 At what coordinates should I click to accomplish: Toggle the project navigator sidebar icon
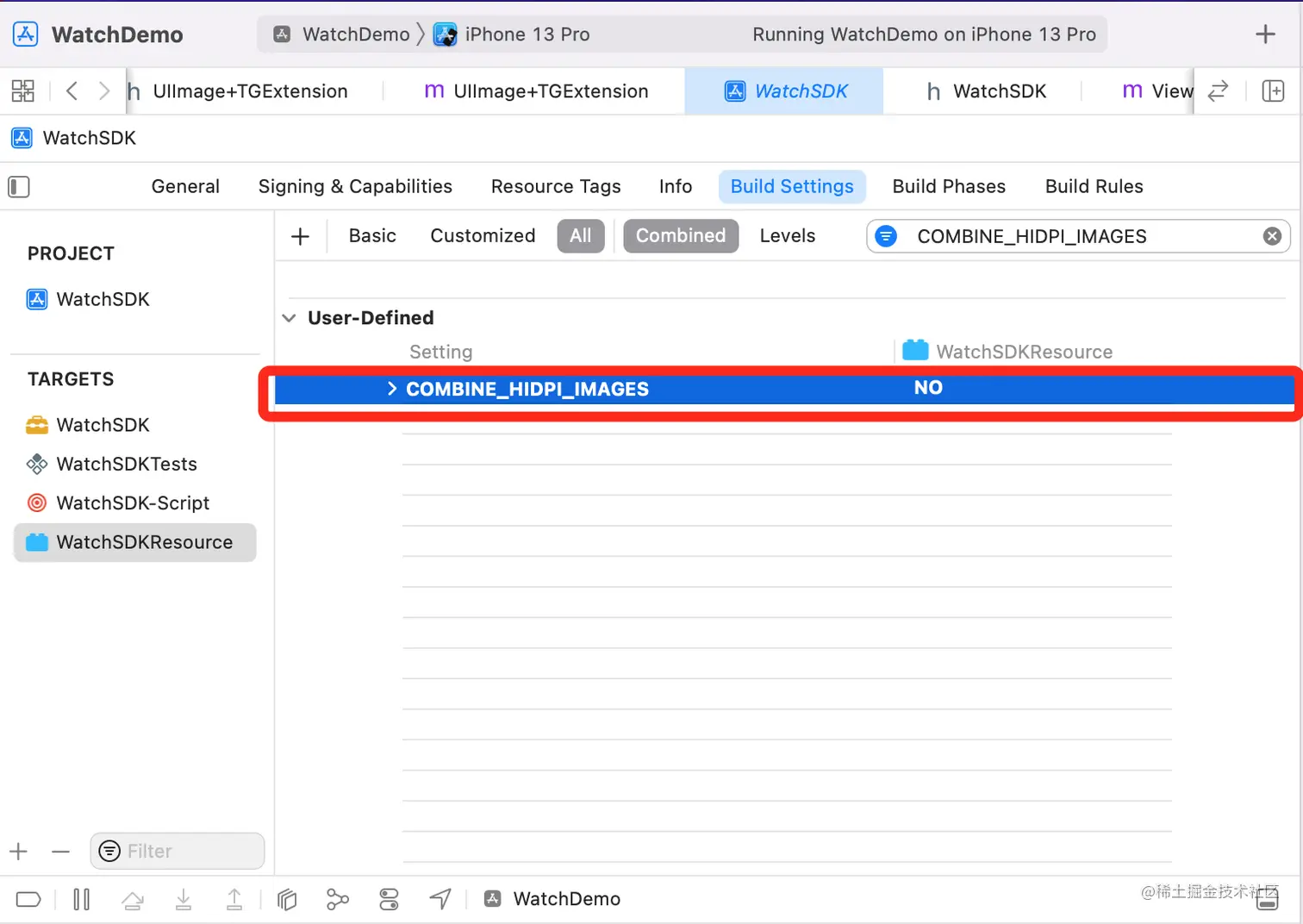coord(19,186)
